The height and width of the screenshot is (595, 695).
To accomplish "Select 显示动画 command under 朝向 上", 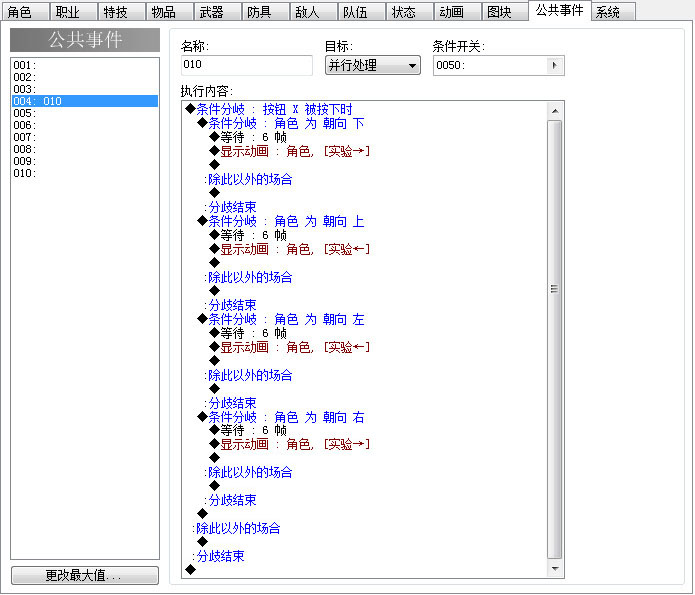I will (x=290, y=249).
